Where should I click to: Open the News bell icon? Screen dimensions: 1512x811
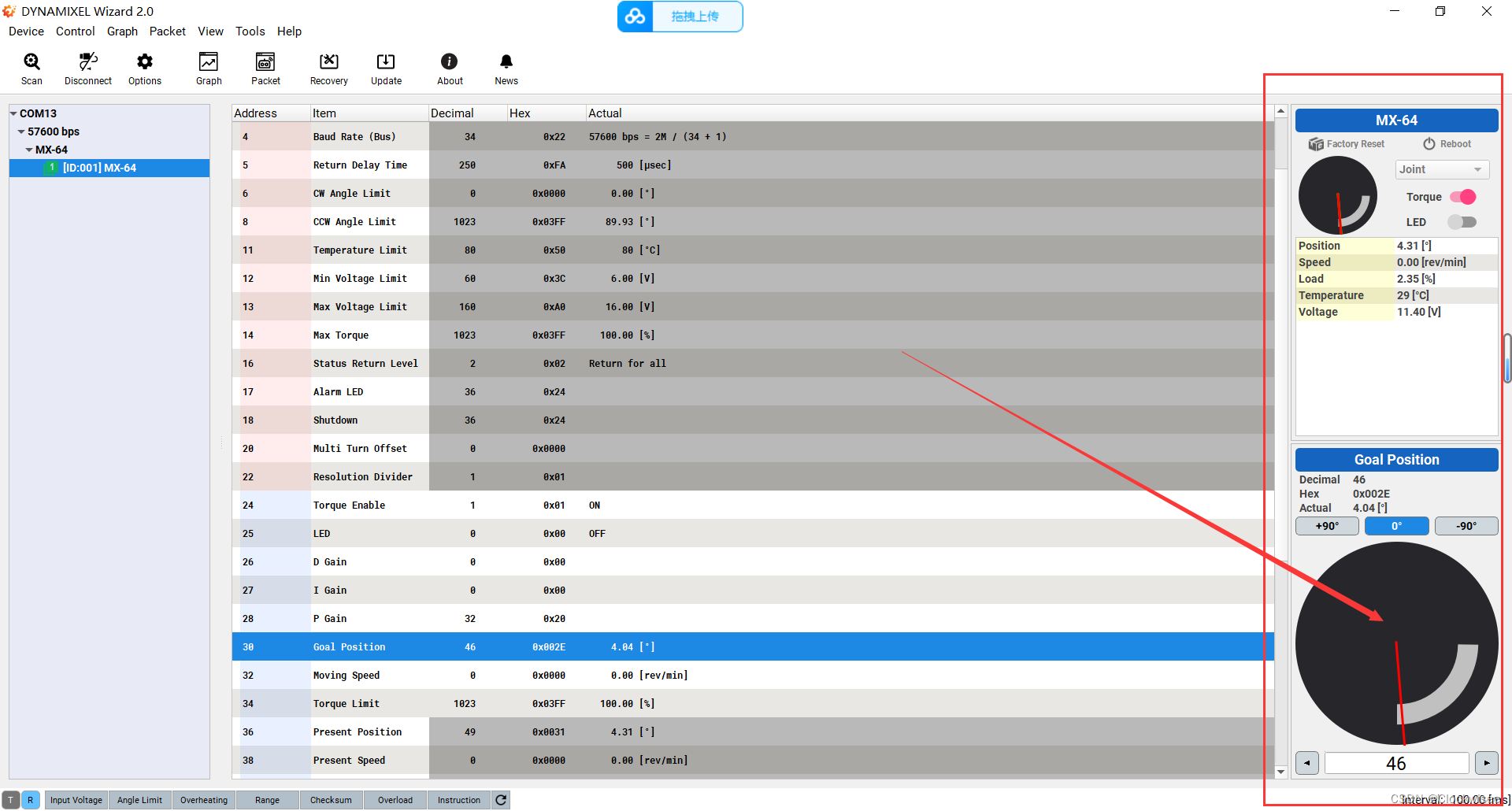506,69
